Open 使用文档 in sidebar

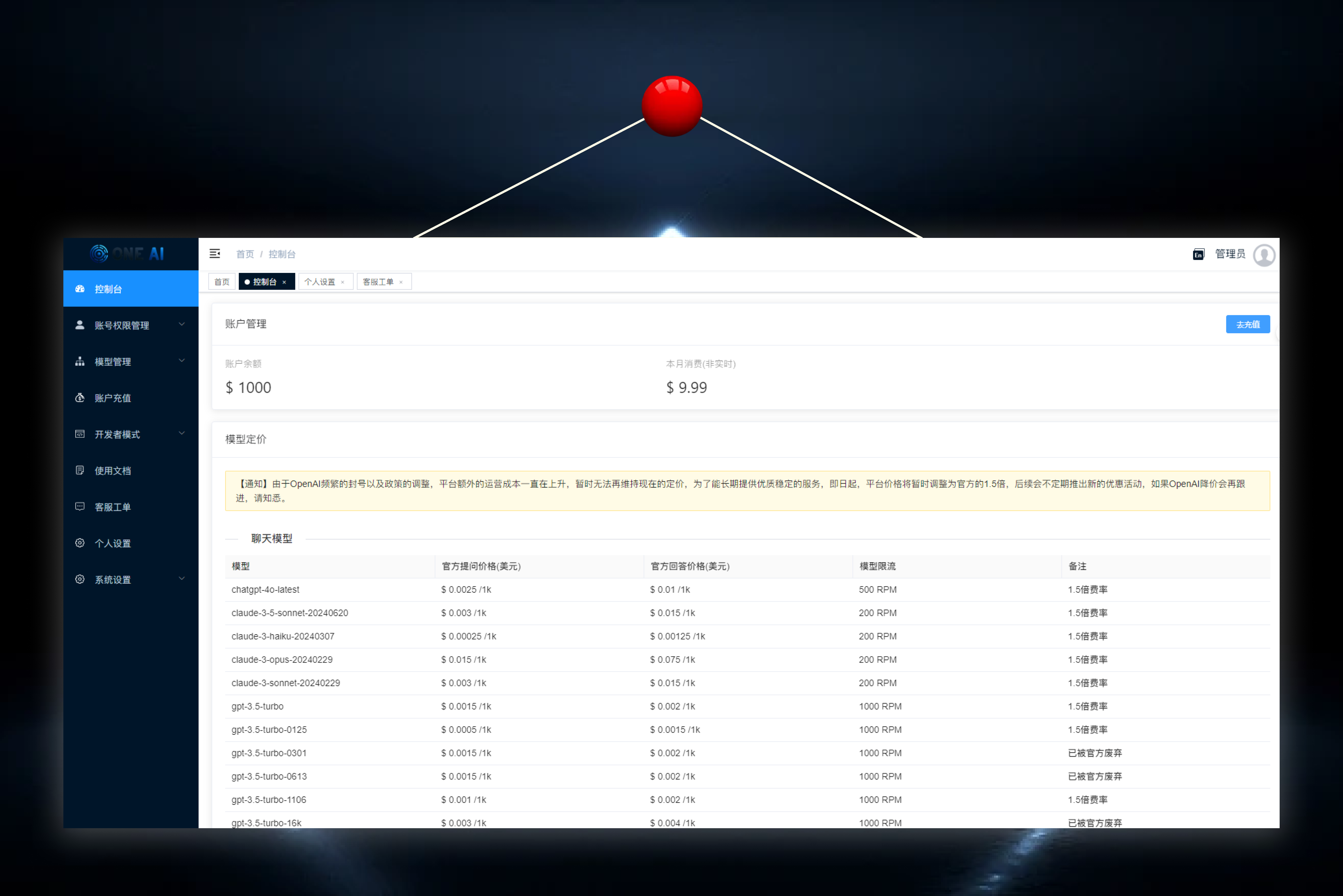tap(113, 471)
